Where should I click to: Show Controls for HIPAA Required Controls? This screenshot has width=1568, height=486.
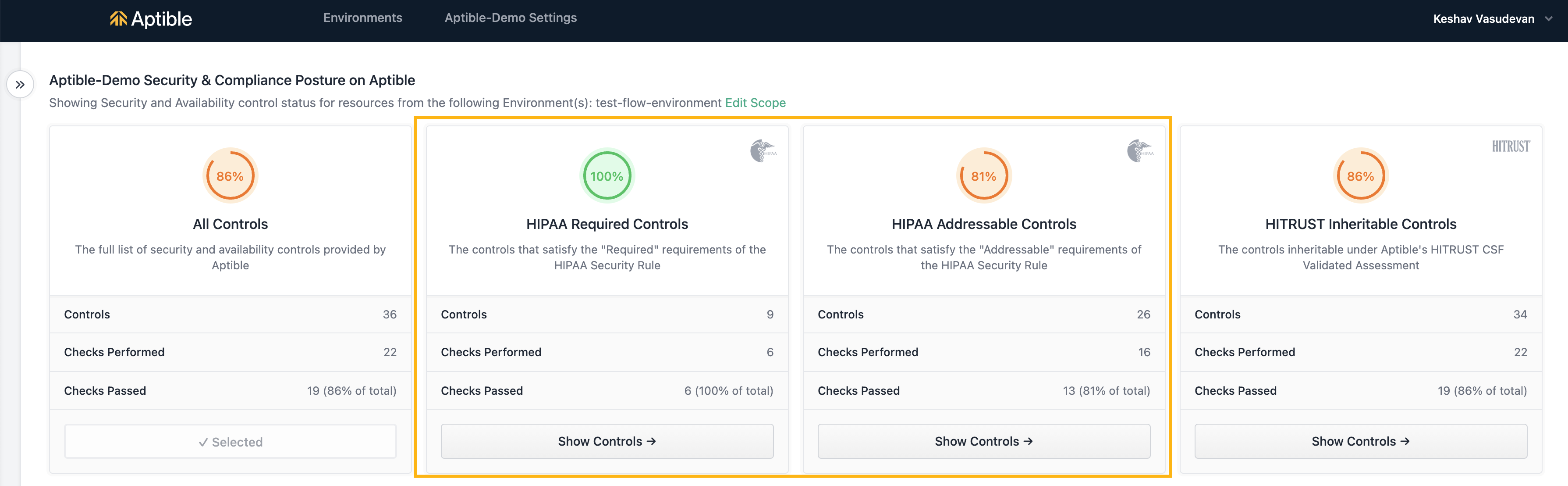pyautogui.click(x=607, y=441)
